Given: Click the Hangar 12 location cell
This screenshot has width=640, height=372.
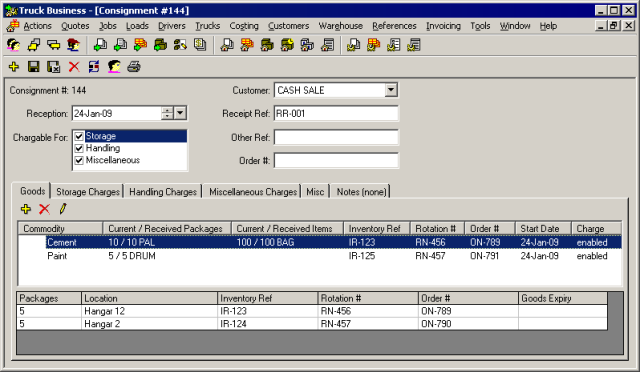Looking at the screenshot, I should (149, 311).
